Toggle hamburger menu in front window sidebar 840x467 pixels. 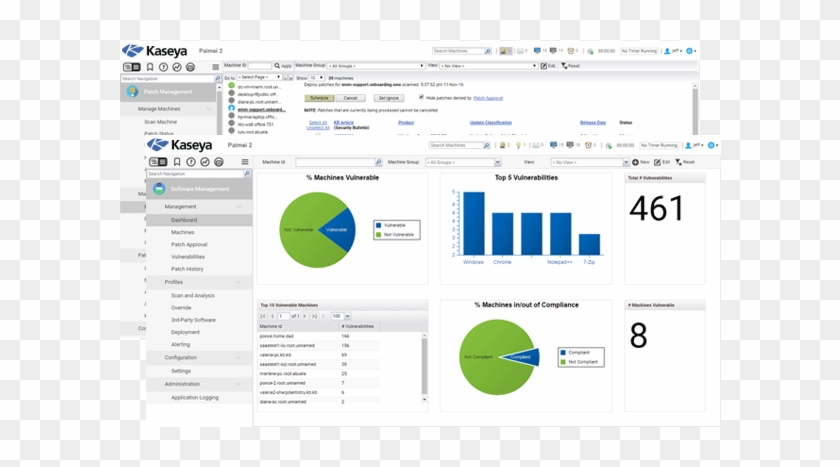(x=245, y=162)
